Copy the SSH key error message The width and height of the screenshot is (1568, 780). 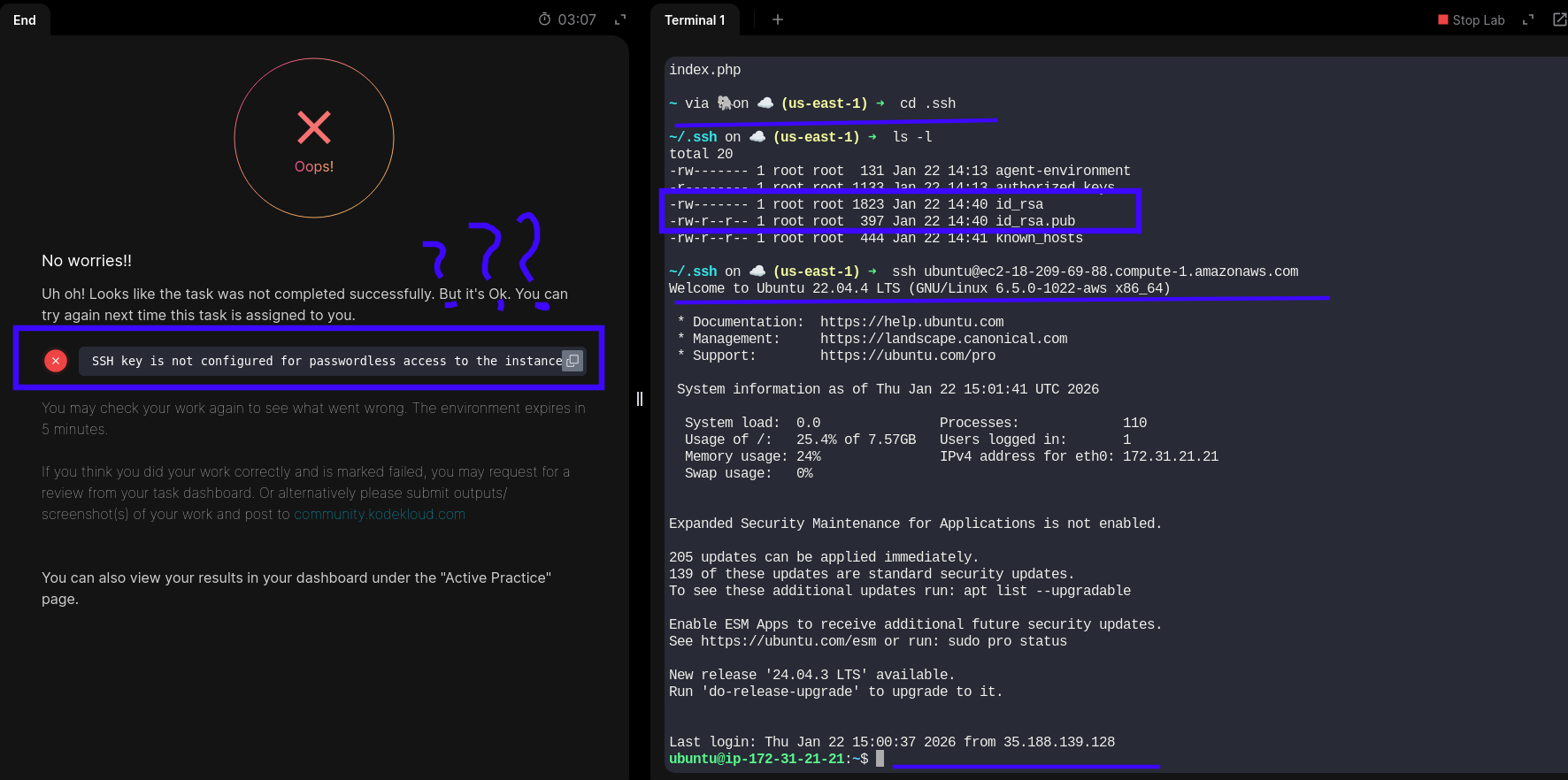coord(573,361)
